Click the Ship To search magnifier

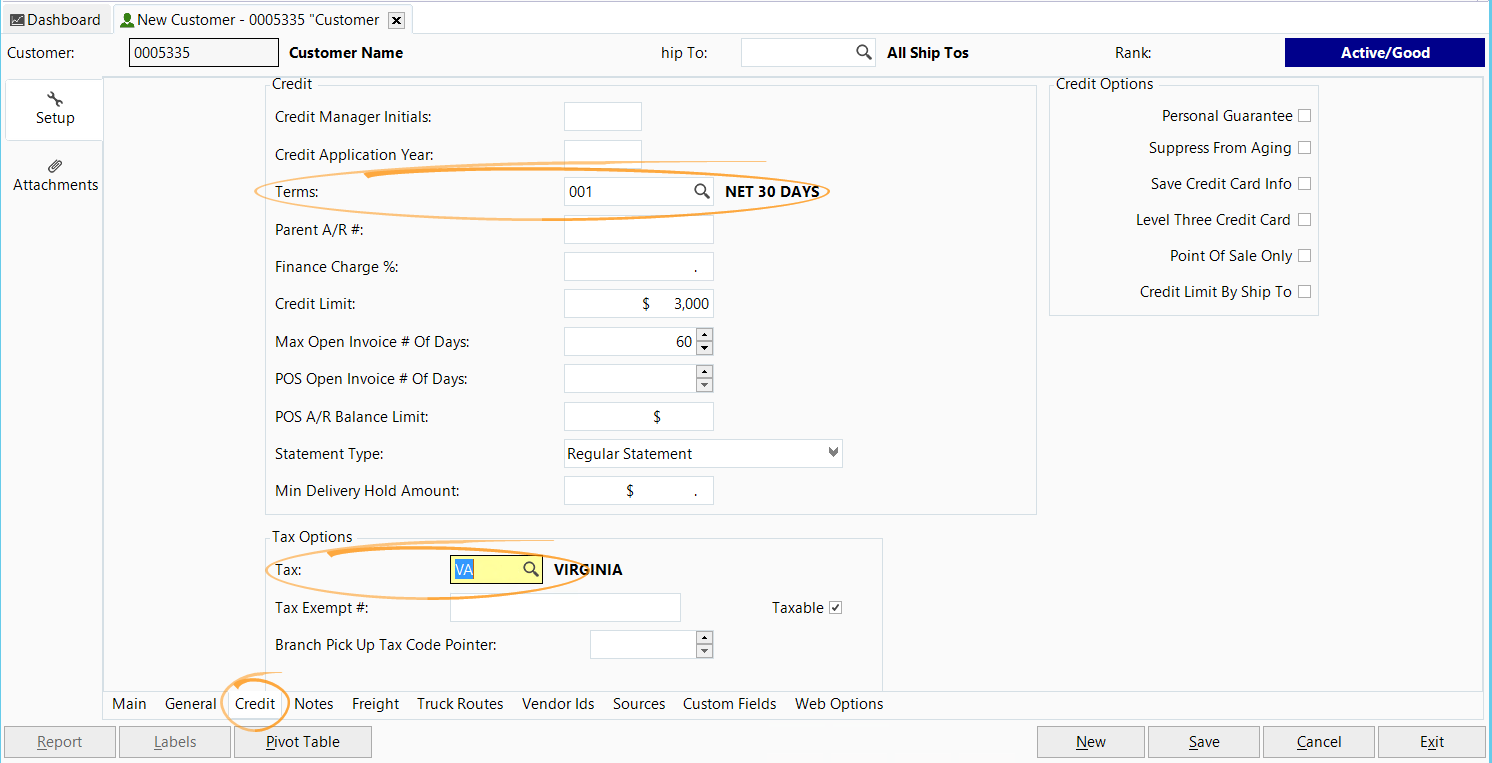[x=864, y=53]
